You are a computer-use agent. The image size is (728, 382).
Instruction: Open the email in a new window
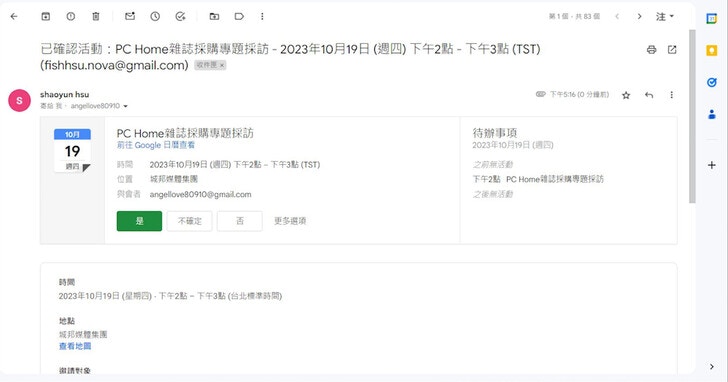pos(672,50)
